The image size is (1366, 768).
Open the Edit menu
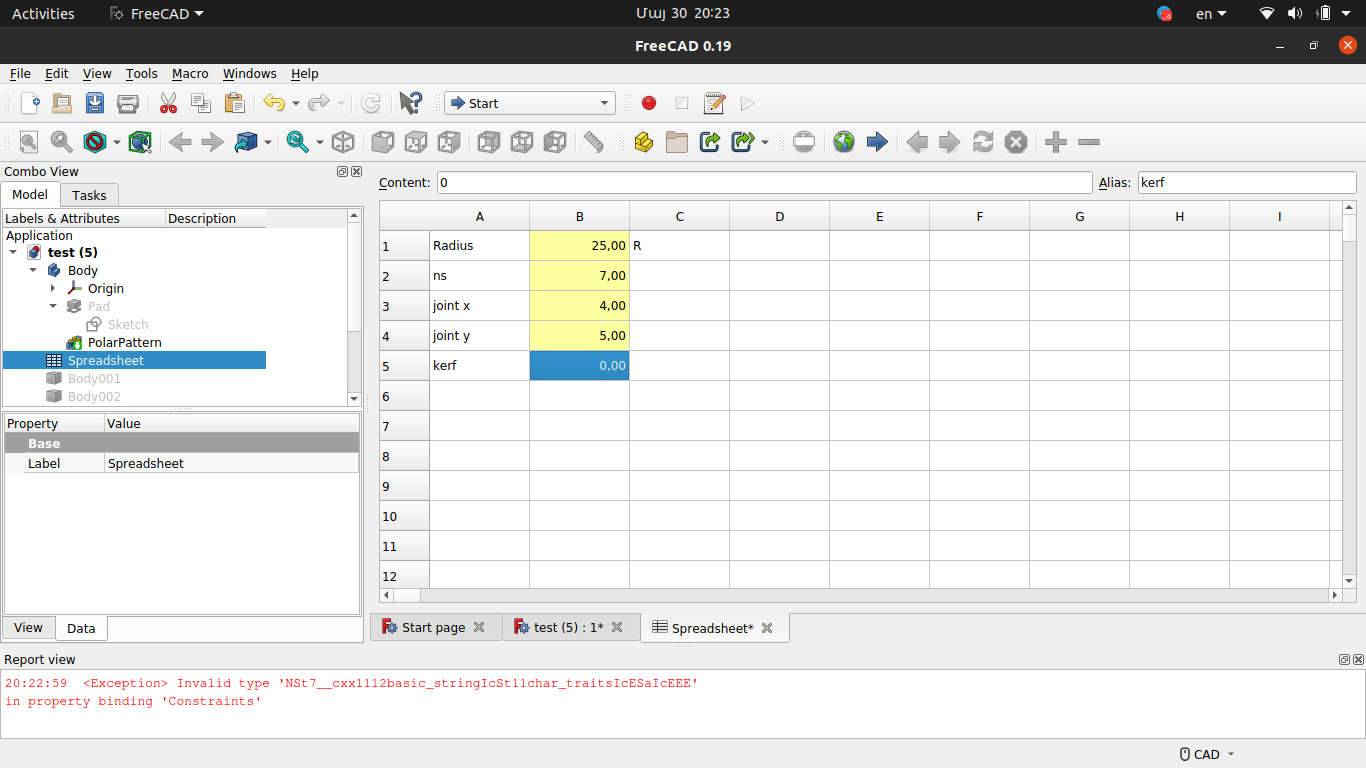point(57,73)
